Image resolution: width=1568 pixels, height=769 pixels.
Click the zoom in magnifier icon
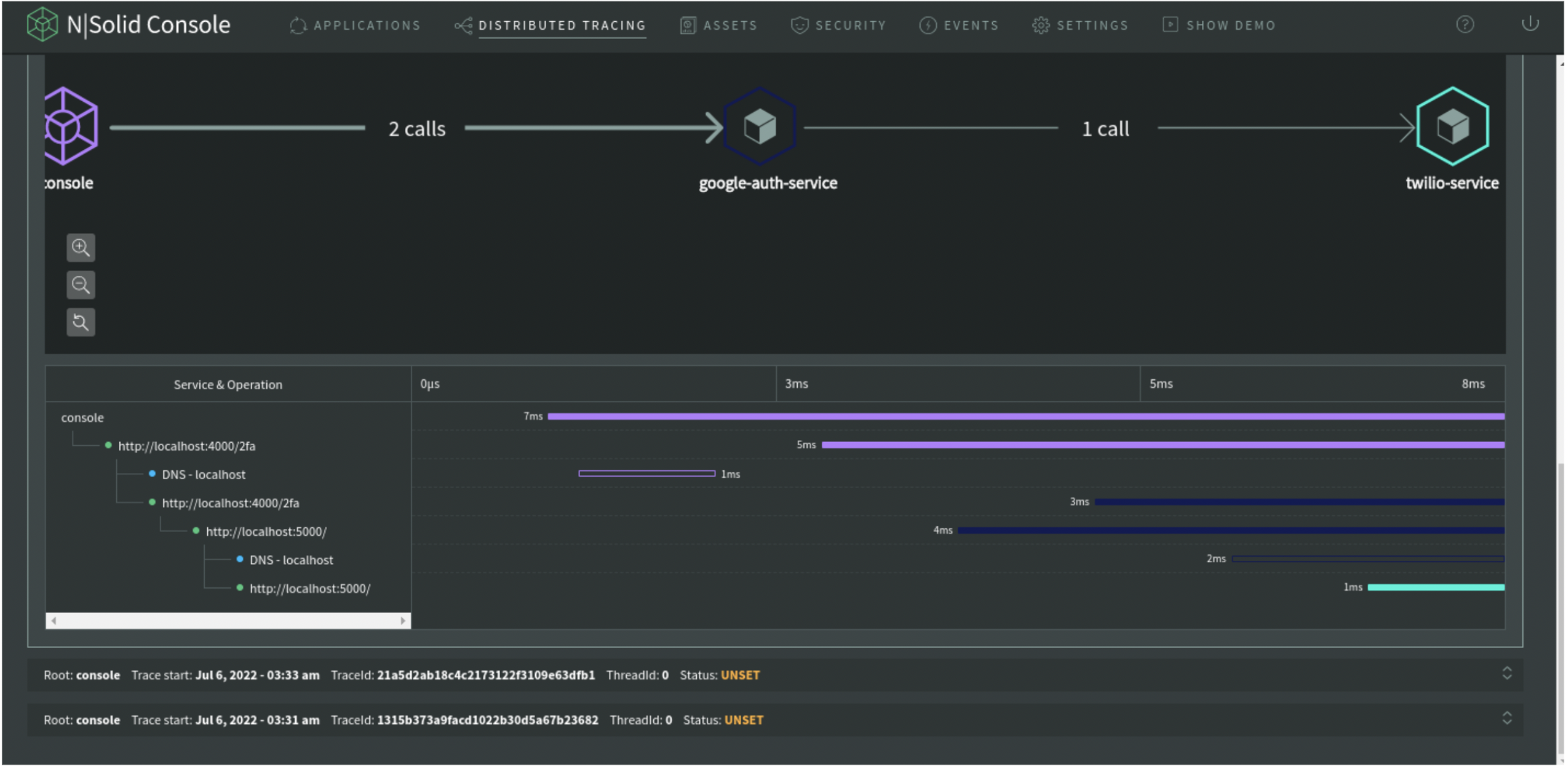pos(81,248)
